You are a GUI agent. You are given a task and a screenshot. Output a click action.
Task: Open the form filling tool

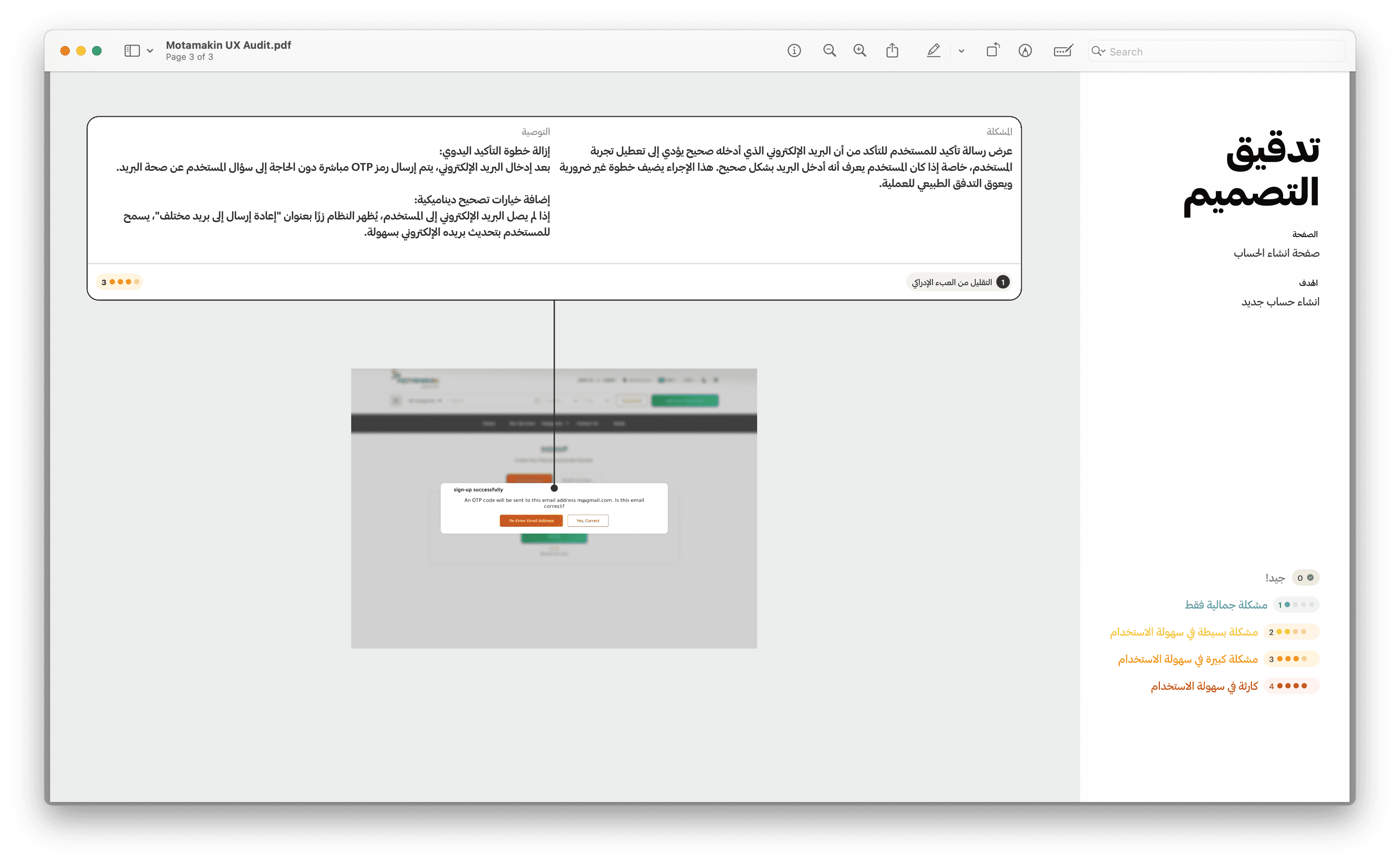coord(1063,51)
